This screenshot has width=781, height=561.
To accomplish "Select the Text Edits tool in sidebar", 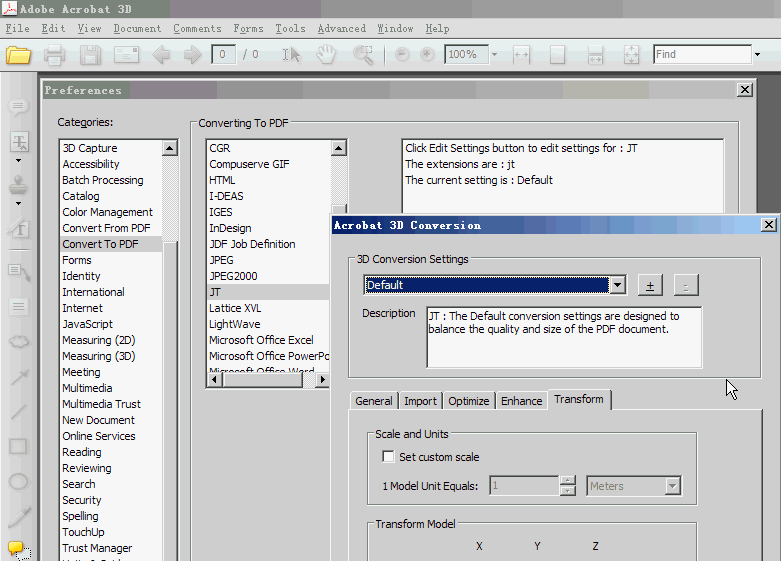I will click(19, 142).
